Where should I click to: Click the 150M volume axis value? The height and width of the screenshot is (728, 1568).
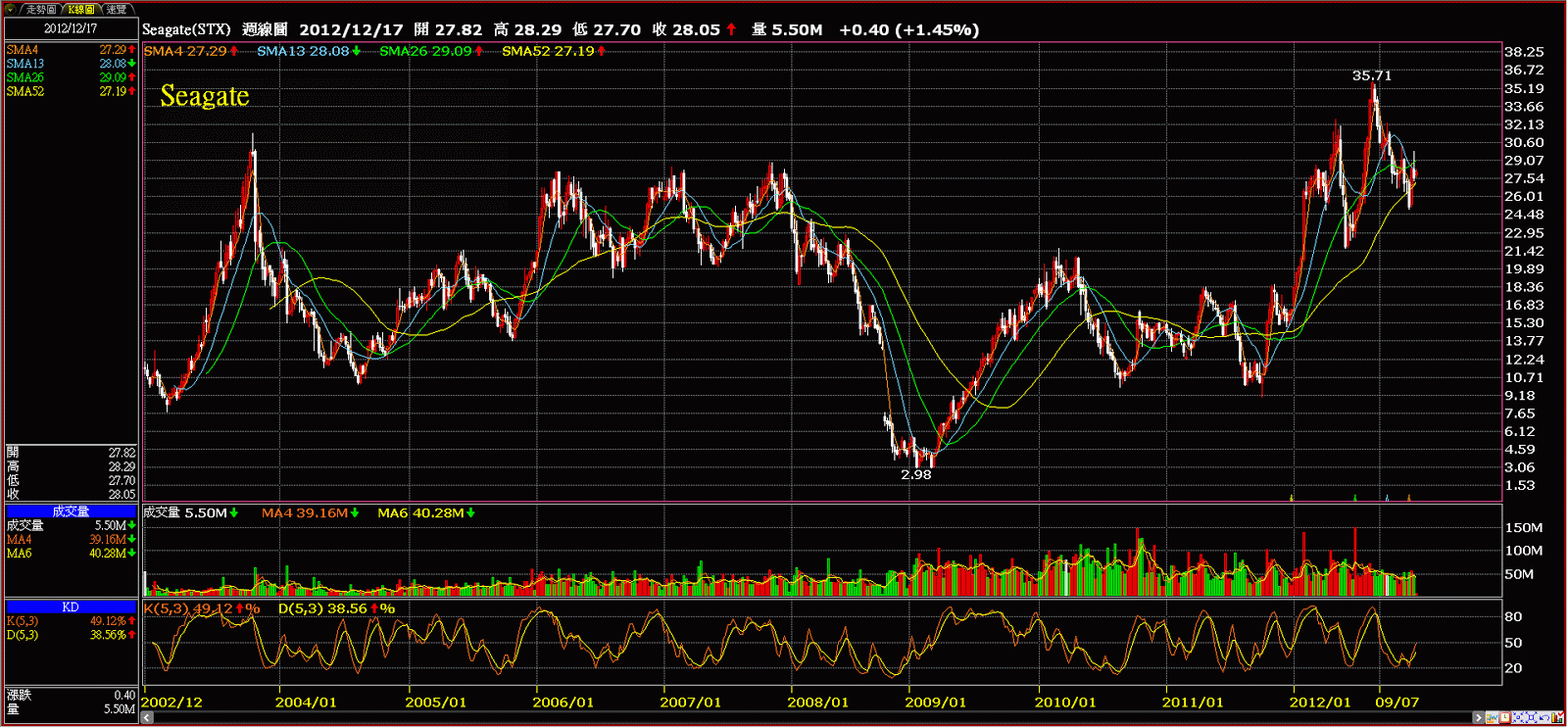(1524, 528)
